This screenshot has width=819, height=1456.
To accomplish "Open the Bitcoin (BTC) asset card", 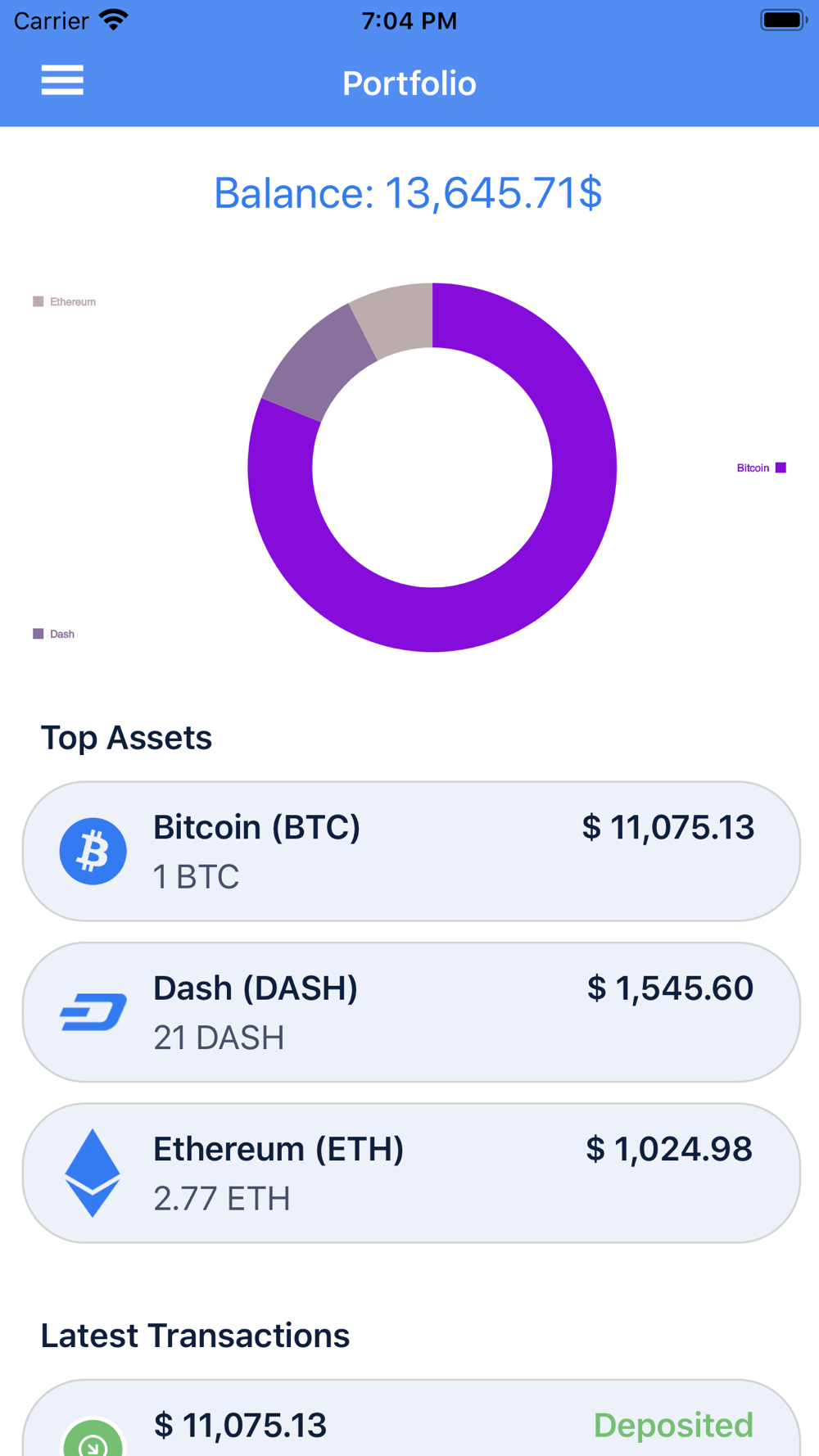I will coord(411,851).
